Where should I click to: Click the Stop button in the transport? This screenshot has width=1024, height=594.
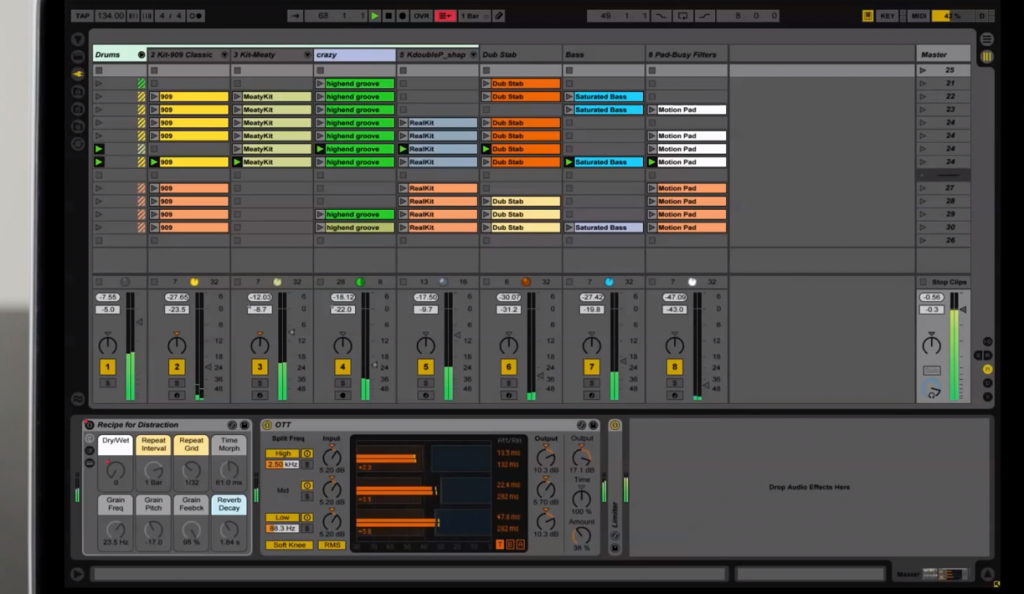(389, 16)
